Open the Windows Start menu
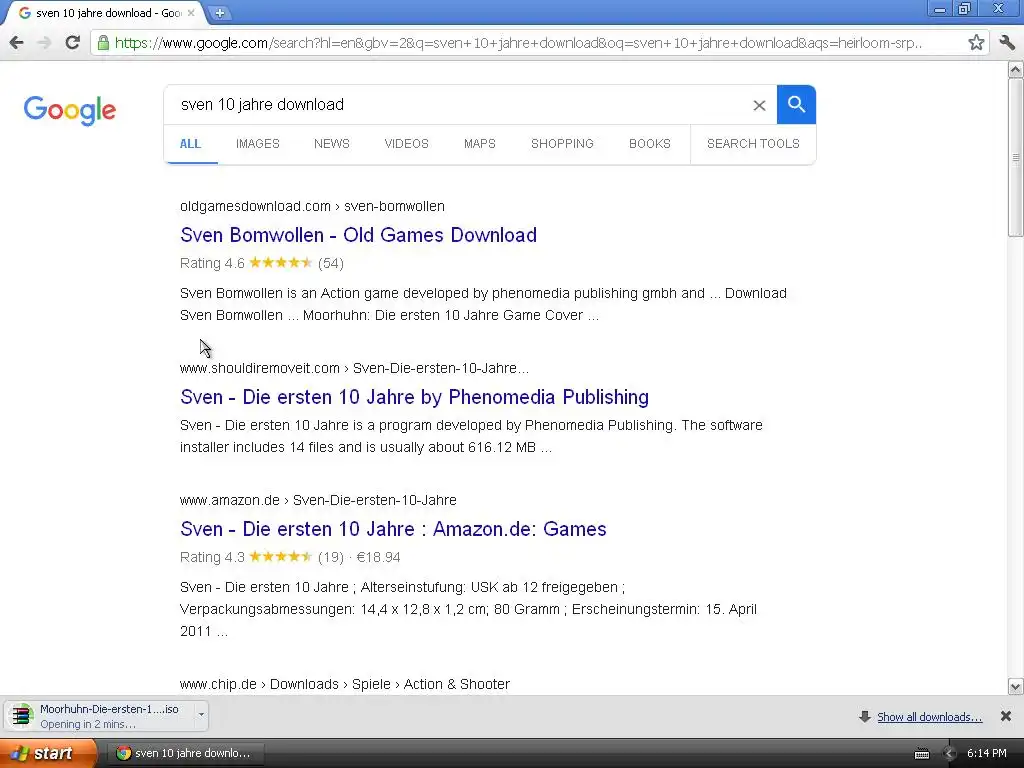 click(47, 753)
